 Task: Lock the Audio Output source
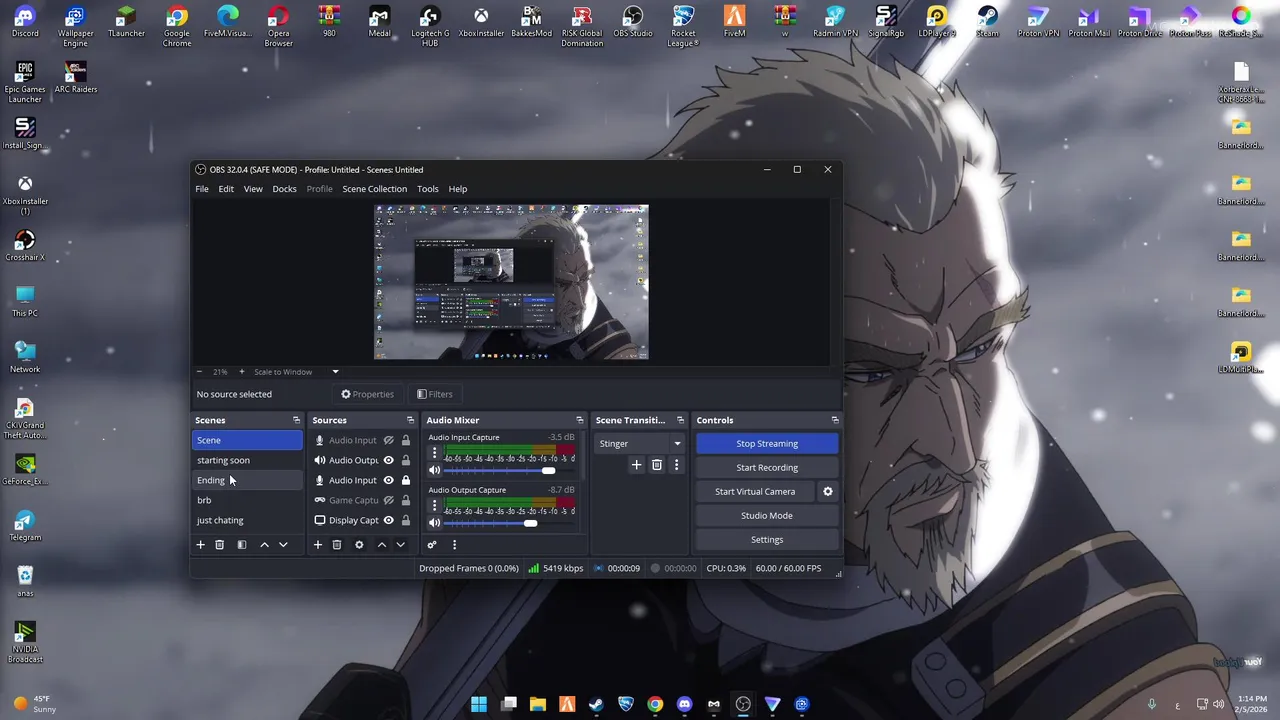pyautogui.click(x=406, y=460)
